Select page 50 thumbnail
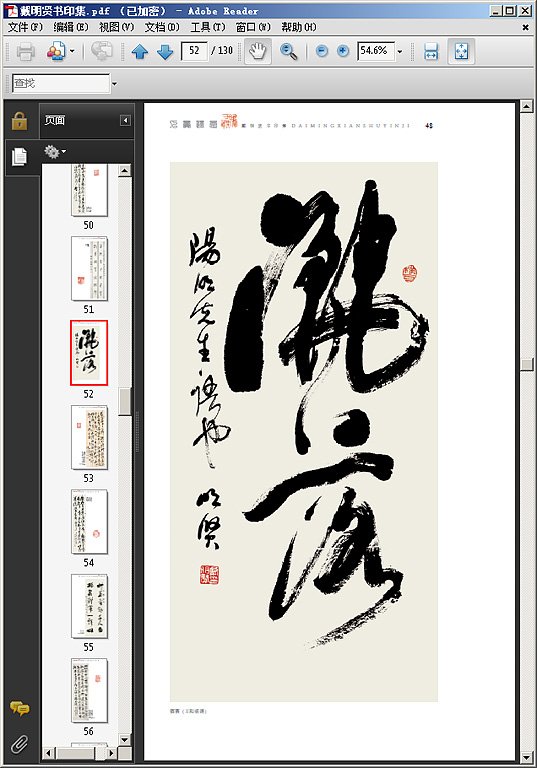Image resolution: width=537 pixels, height=768 pixels. [89, 190]
